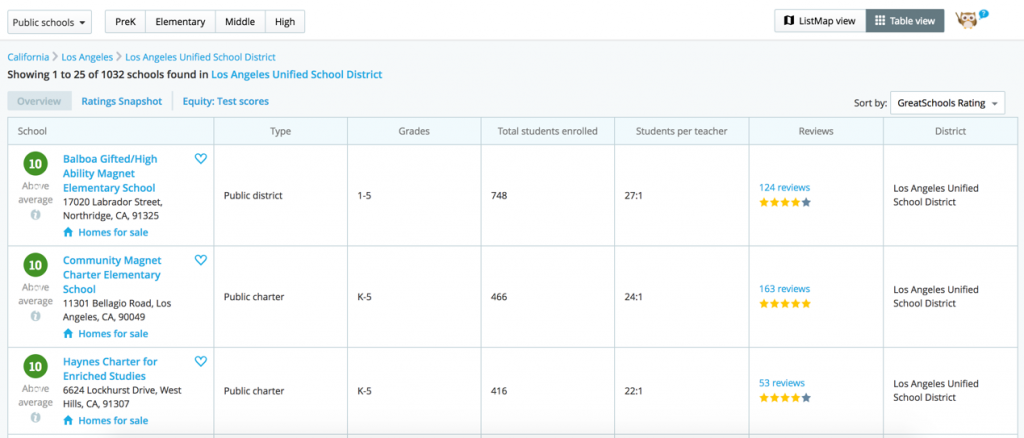Go to Los Angeles breadcrumb link
This screenshot has width=1024, height=438.
(87, 57)
